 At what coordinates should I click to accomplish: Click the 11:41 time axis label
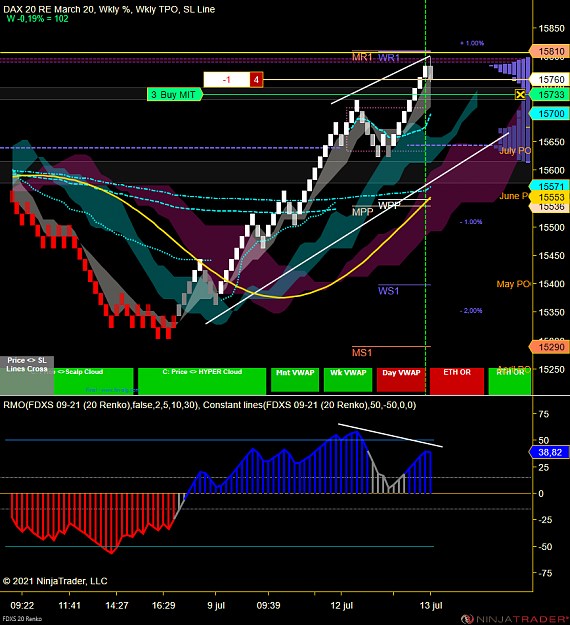tap(69, 605)
